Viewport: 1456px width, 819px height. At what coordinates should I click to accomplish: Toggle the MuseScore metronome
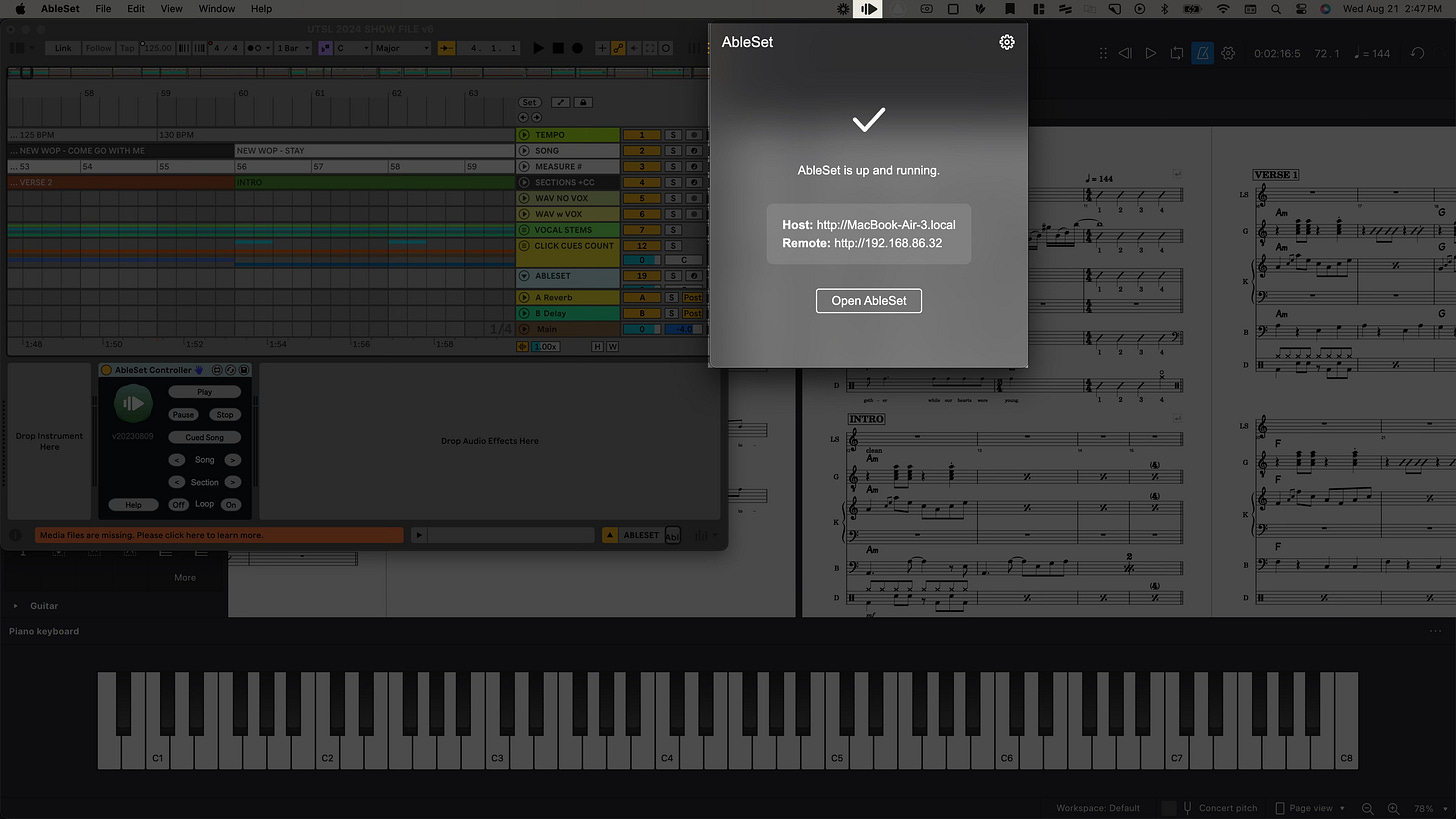click(1202, 53)
